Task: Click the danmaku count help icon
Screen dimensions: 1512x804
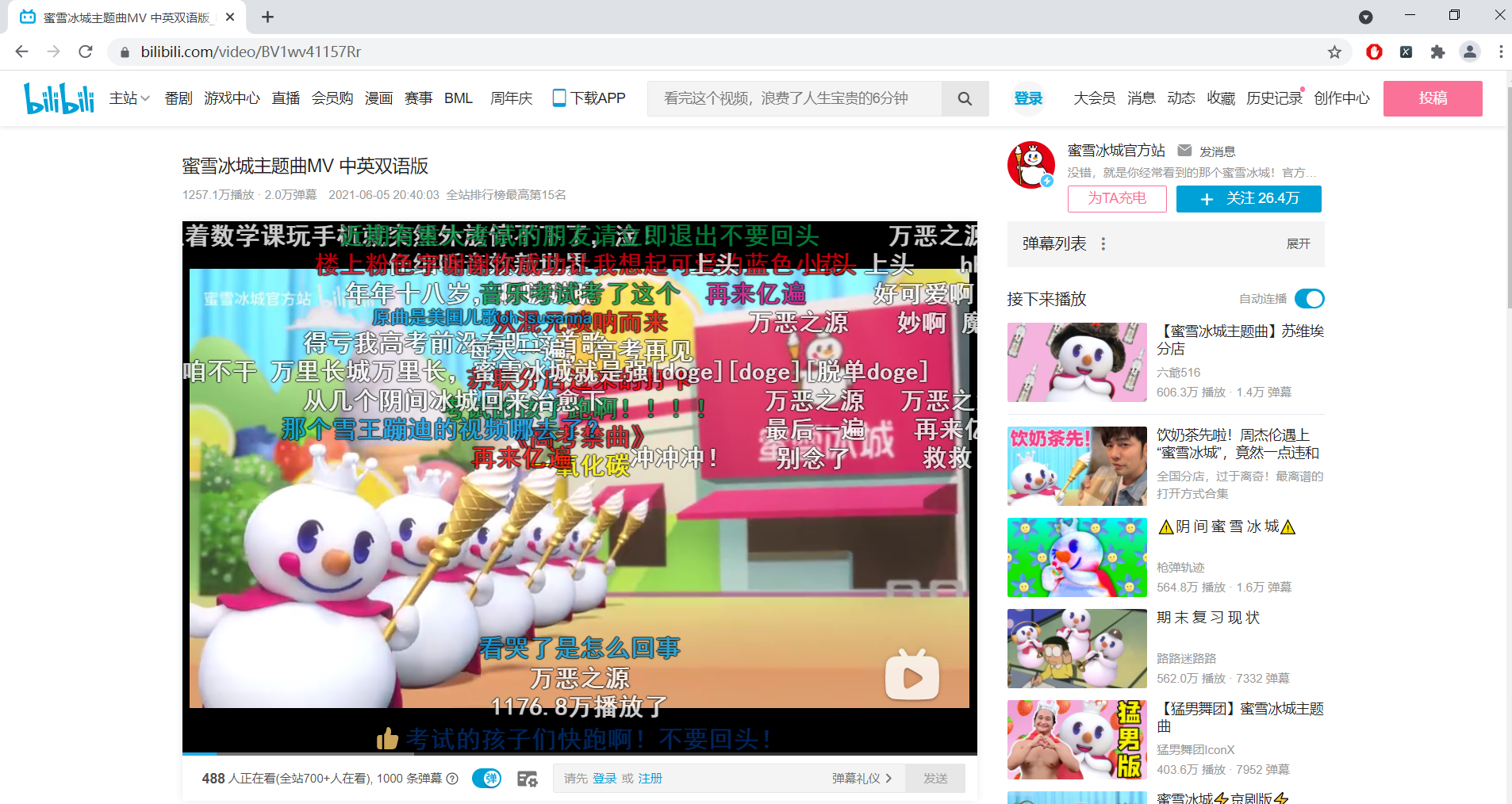Action: coord(452,779)
